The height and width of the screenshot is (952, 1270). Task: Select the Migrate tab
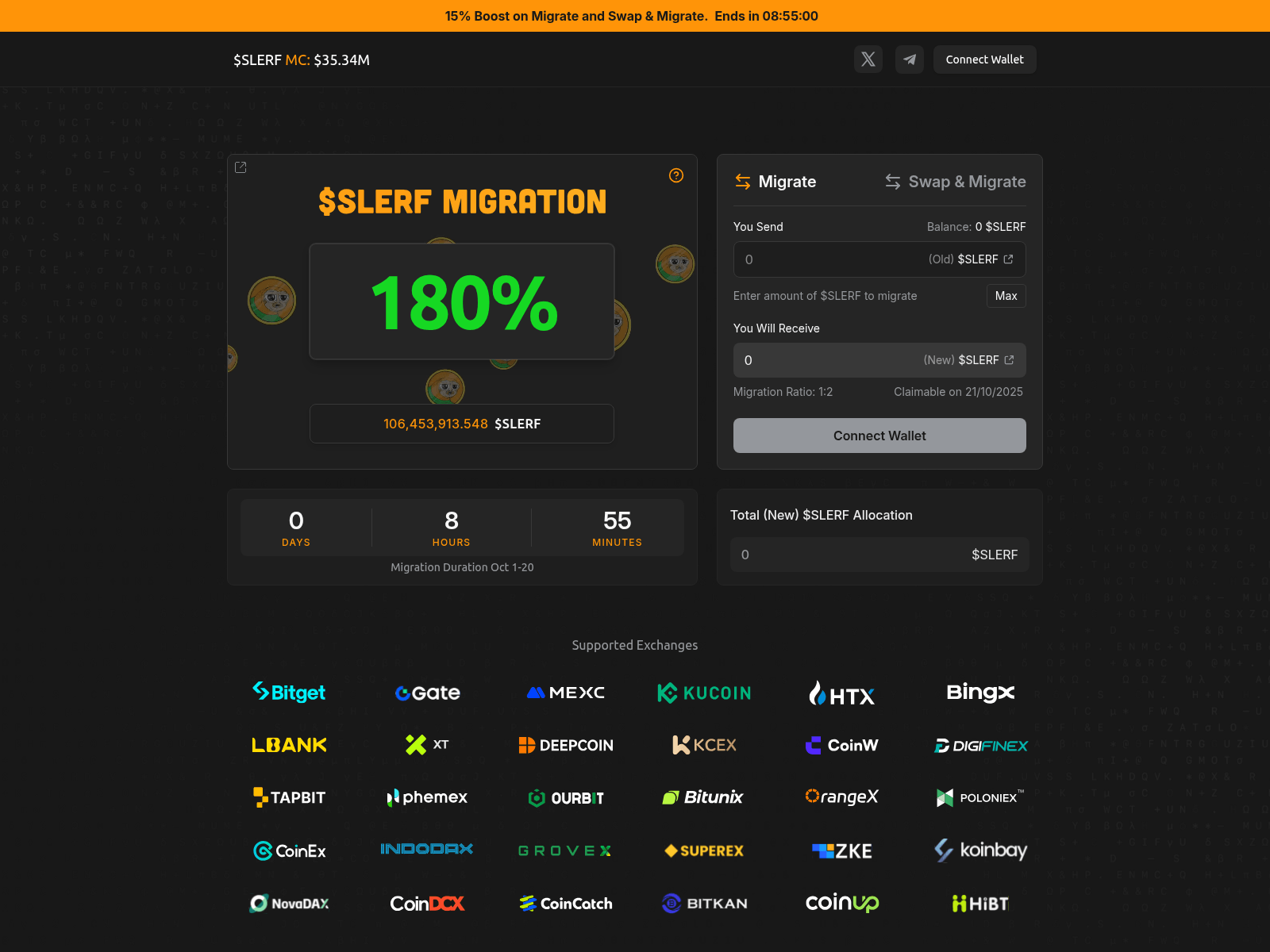pyautogui.click(x=775, y=182)
